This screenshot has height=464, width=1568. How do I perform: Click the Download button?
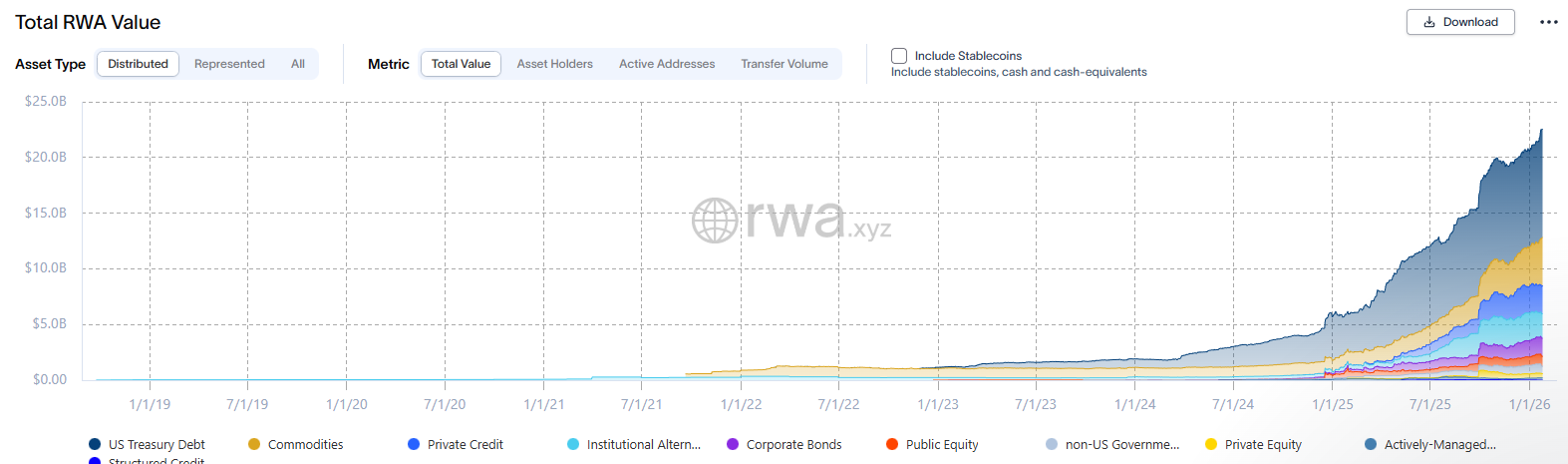(x=1459, y=22)
